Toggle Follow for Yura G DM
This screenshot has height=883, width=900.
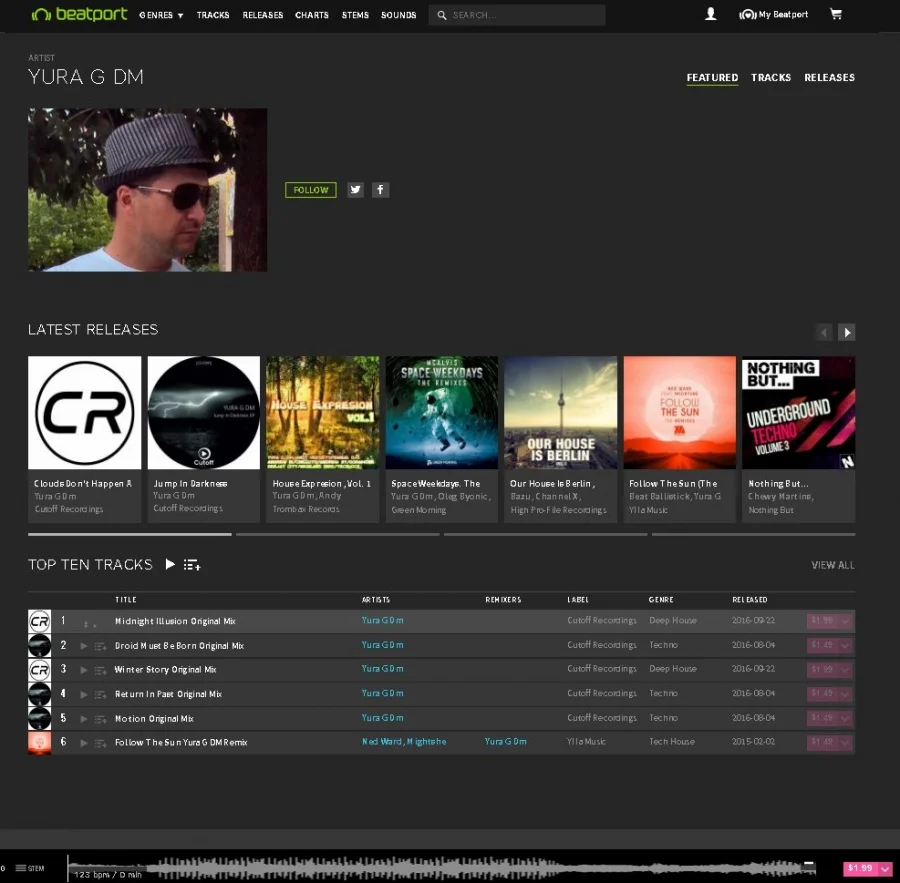tap(310, 190)
